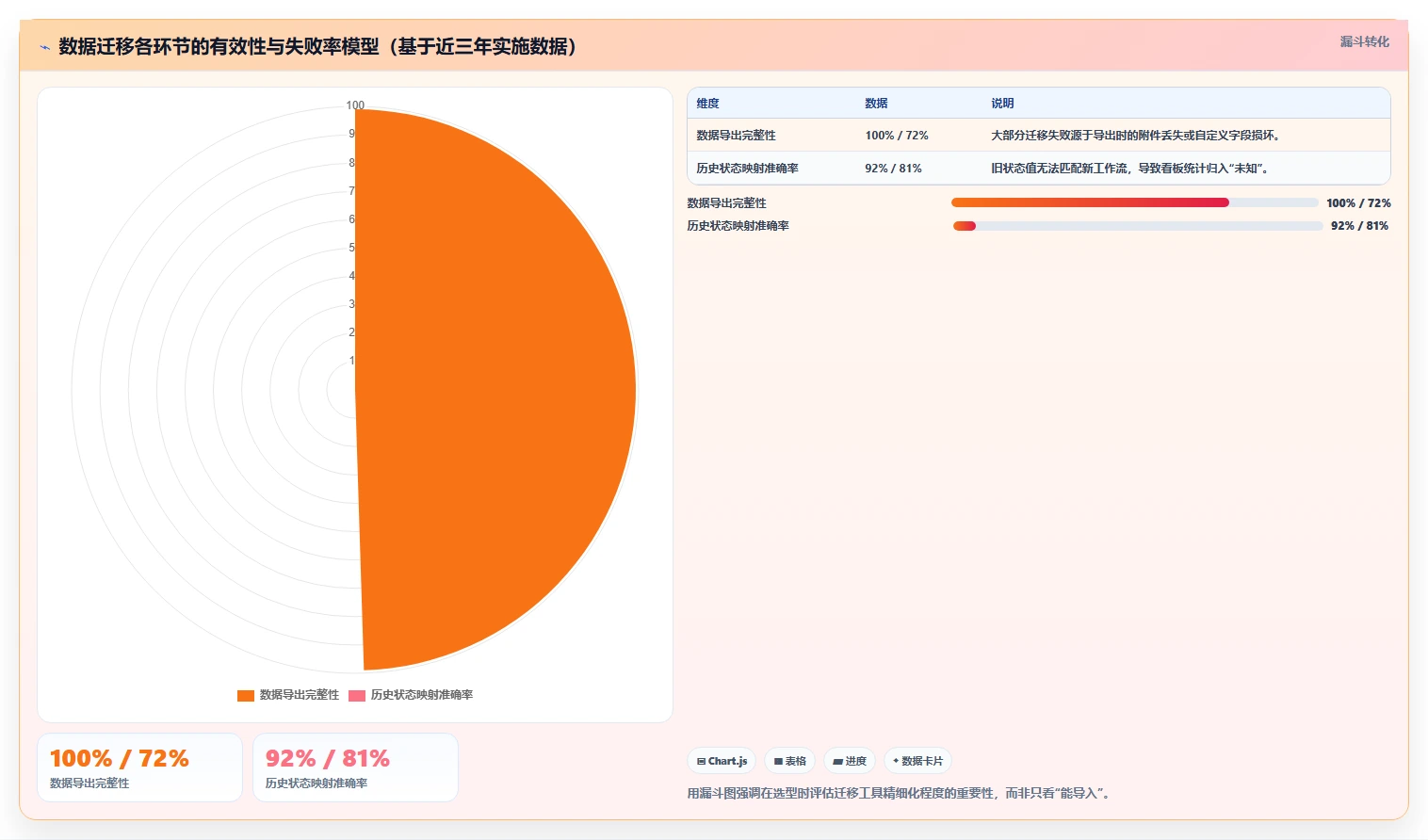
Task: Click the 92% / 81% progress value label
Action: (1359, 226)
